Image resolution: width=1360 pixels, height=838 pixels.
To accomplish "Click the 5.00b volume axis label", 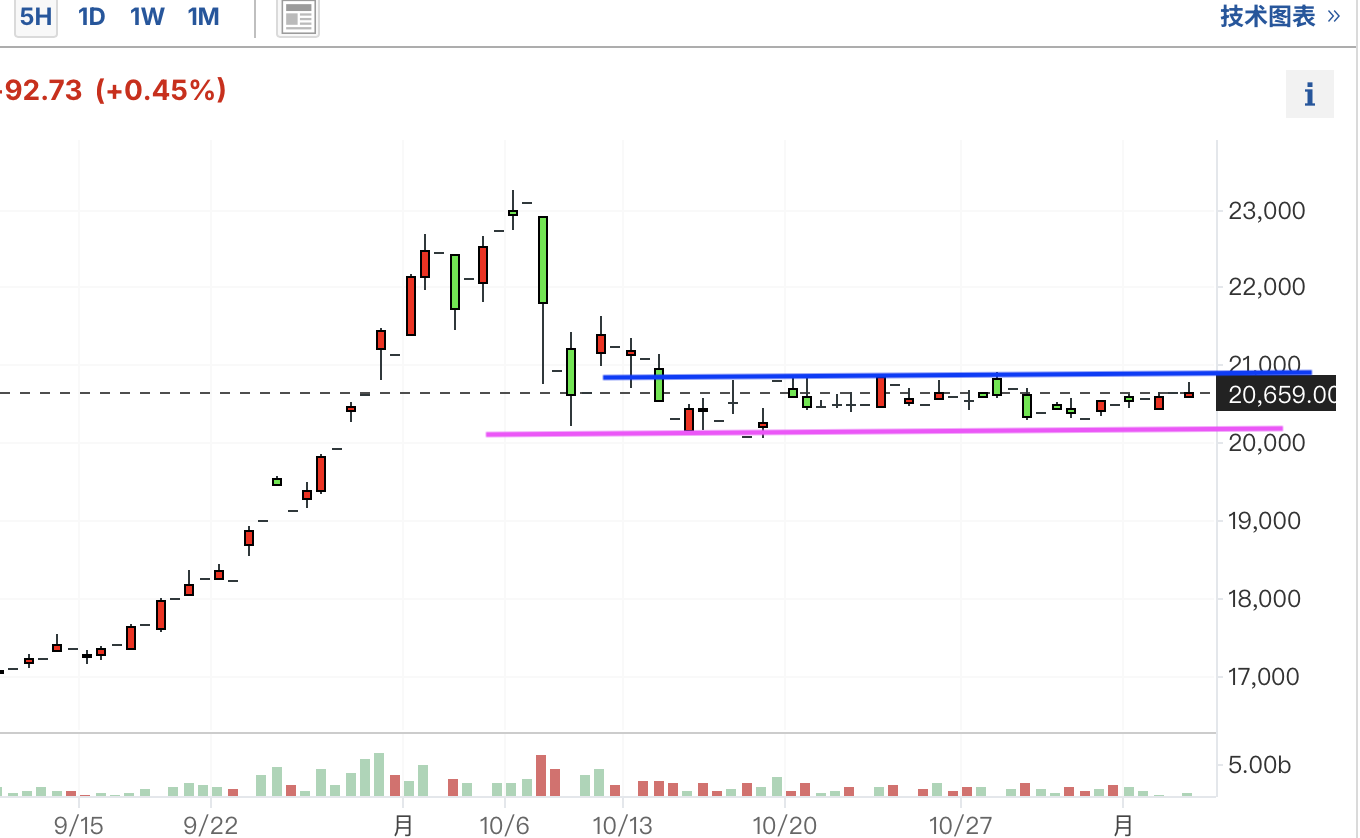I will click(x=1259, y=766).
